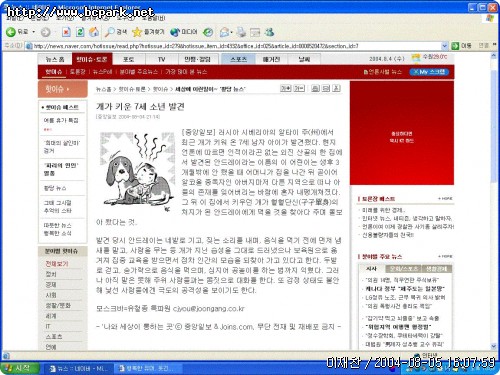Open the Back button history dropdown arrow
Screen dimensions: 500x375
click(x=33, y=32)
